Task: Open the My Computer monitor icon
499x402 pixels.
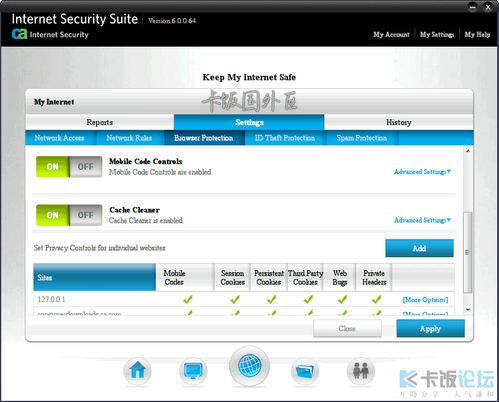Action: [x=193, y=371]
